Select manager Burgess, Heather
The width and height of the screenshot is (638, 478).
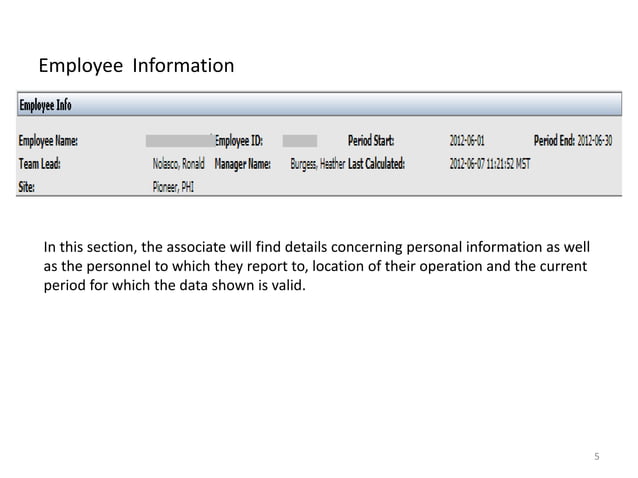(x=318, y=164)
